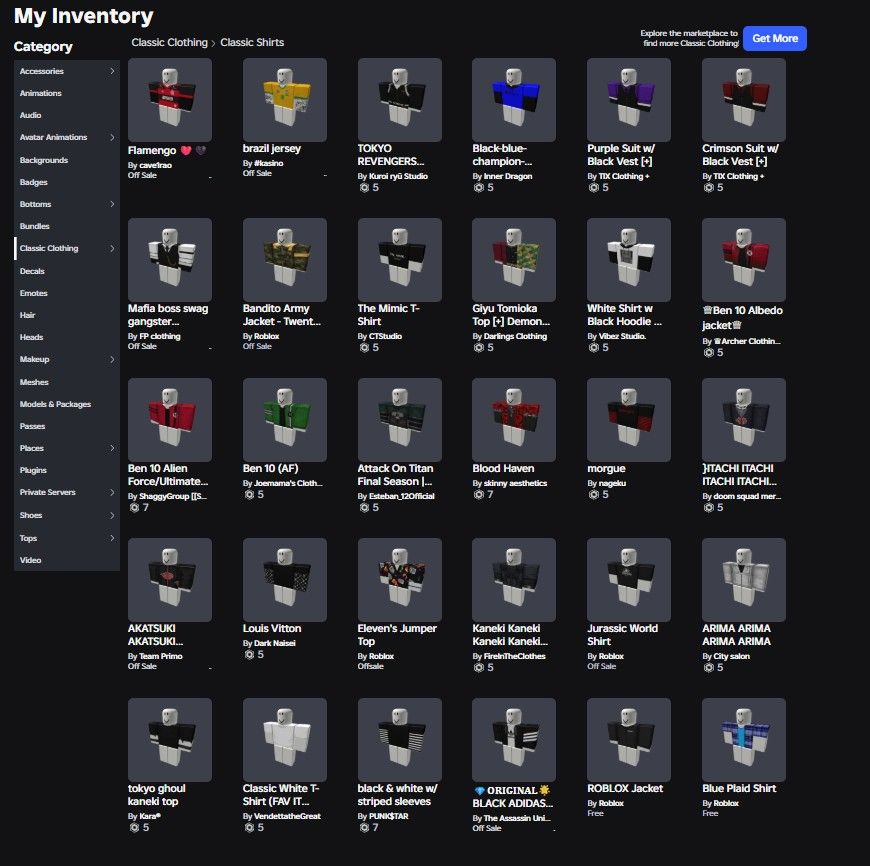The image size is (870, 866).
Task: Click creator name VendettatheGreat
Action: tap(287, 816)
